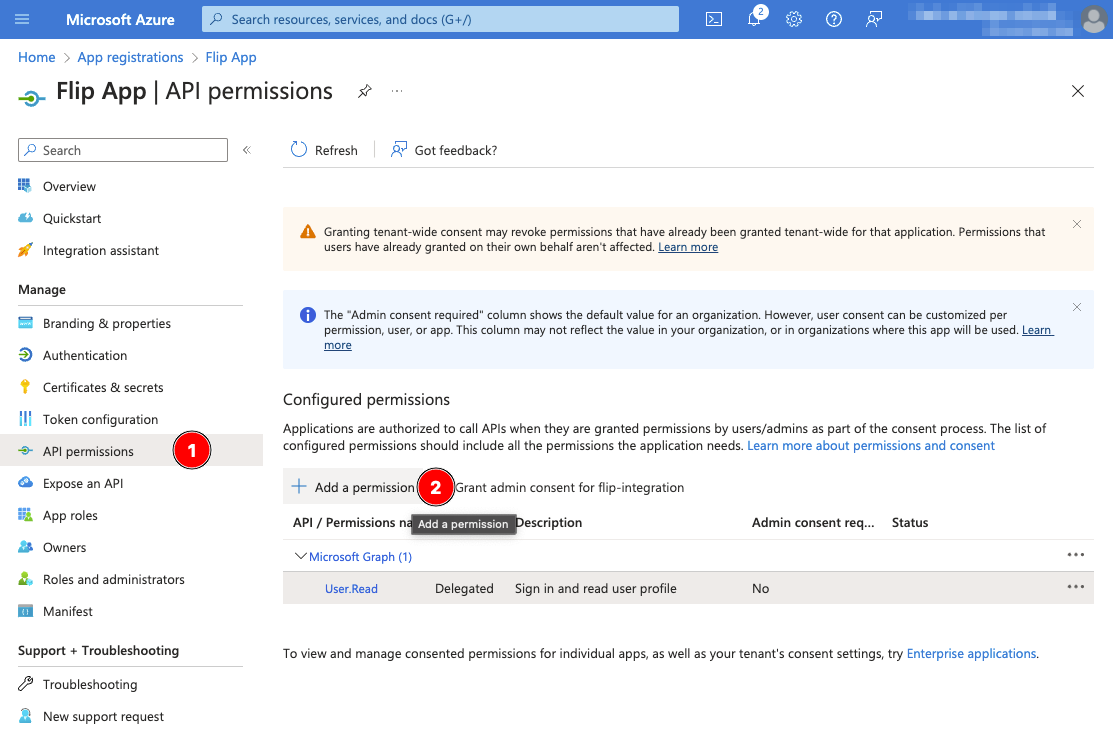Open the feedback icon in top bar
The width and height of the screenshot is (1113, 742).
coord(874,19)
